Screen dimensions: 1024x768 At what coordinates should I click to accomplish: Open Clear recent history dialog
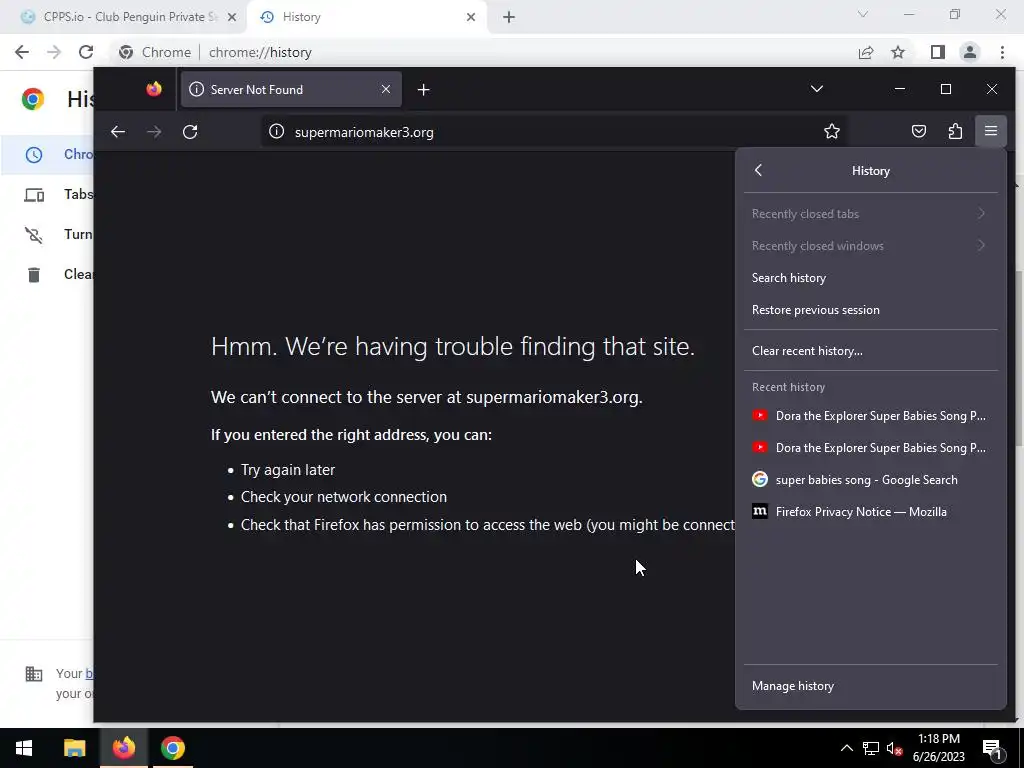tap(871, 351)
